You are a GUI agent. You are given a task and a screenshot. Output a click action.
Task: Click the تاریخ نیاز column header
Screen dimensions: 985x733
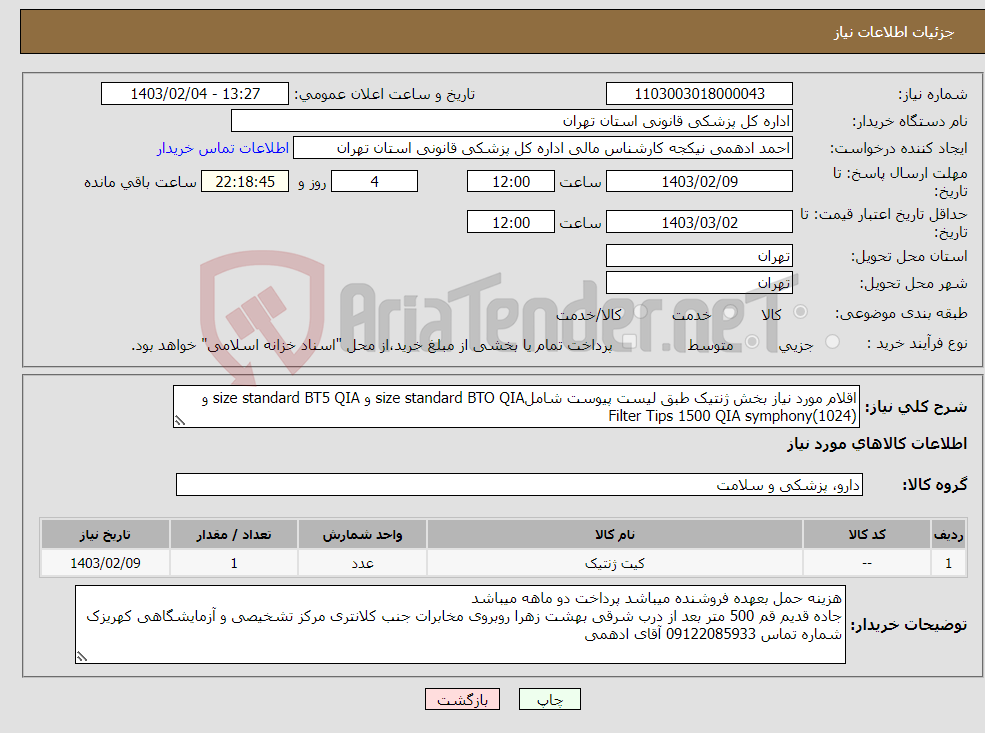pos(105,535)
